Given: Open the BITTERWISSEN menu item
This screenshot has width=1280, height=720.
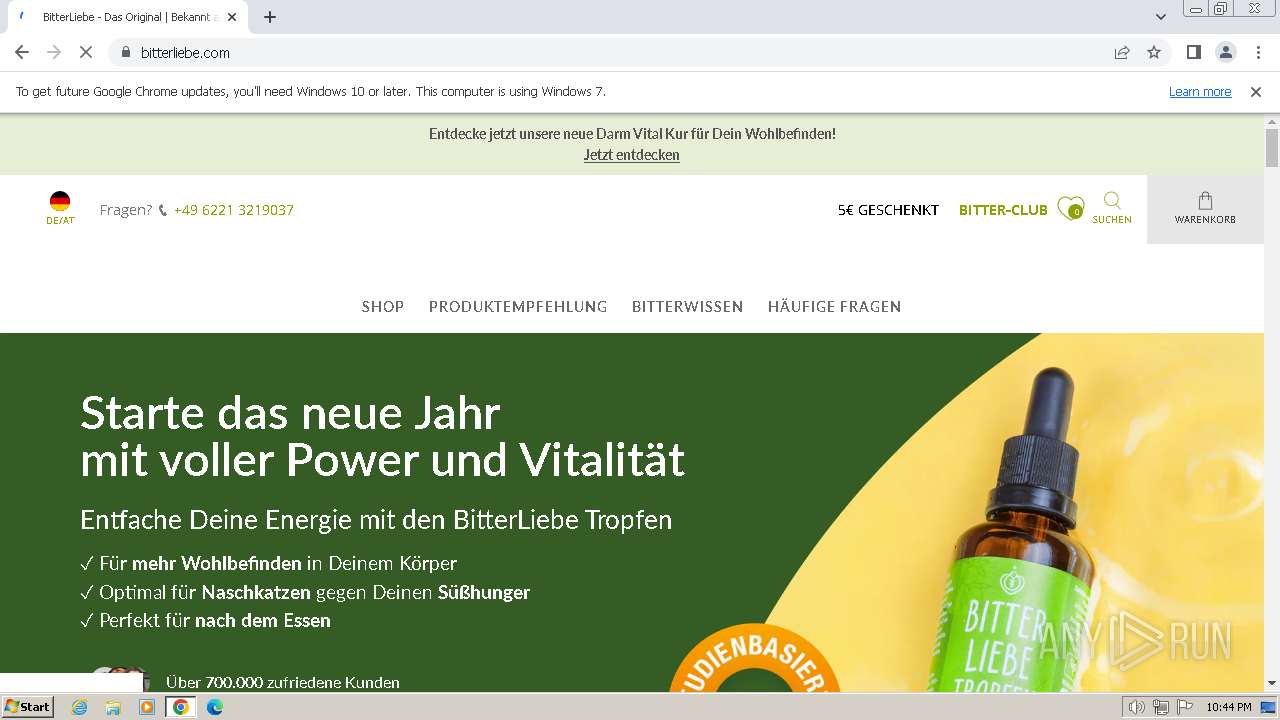Looking at the screenshot, I should (x=688, y=307).
